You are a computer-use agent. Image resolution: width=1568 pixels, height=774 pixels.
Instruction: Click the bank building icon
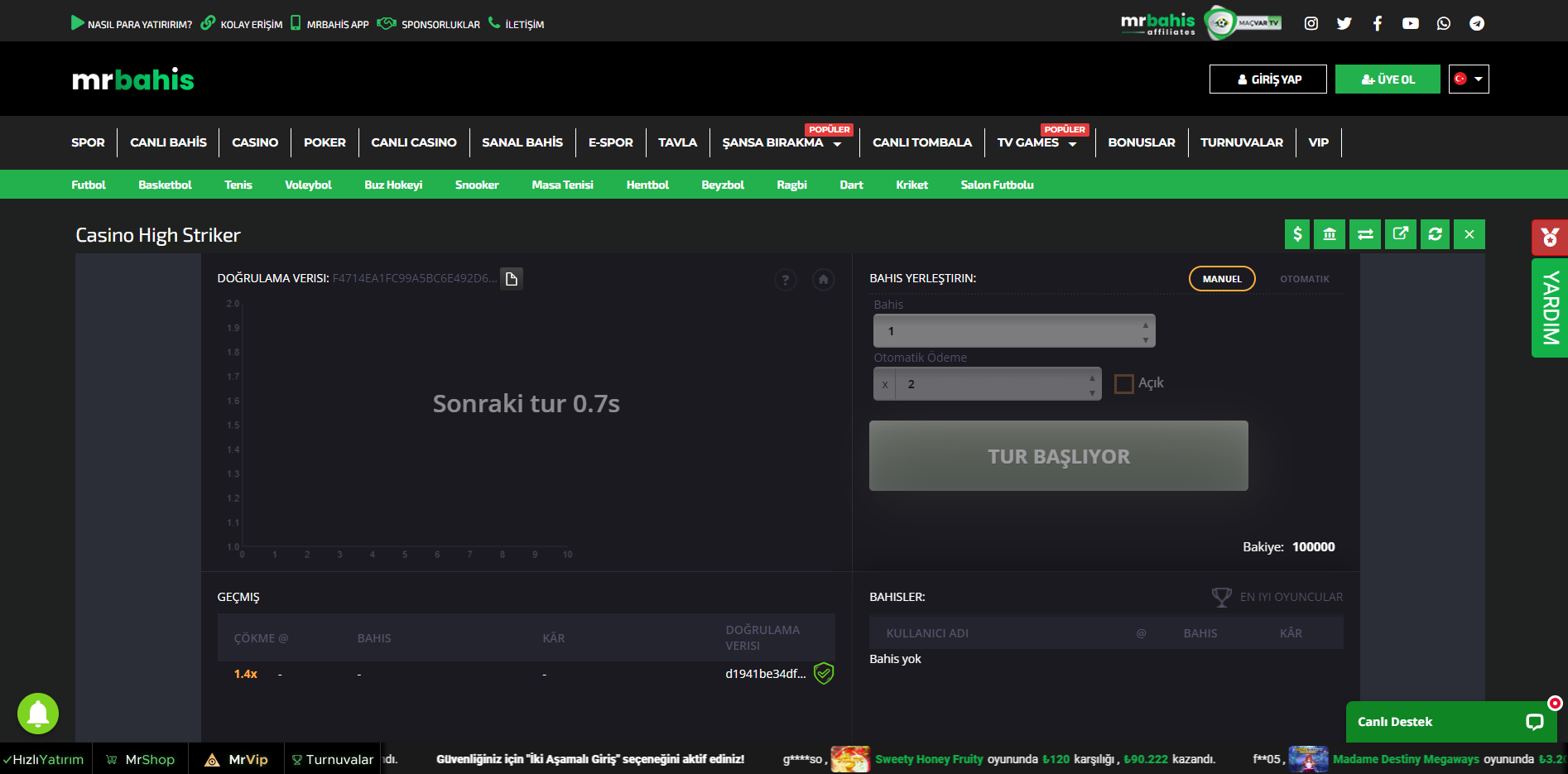click(x=1330, y=234)
